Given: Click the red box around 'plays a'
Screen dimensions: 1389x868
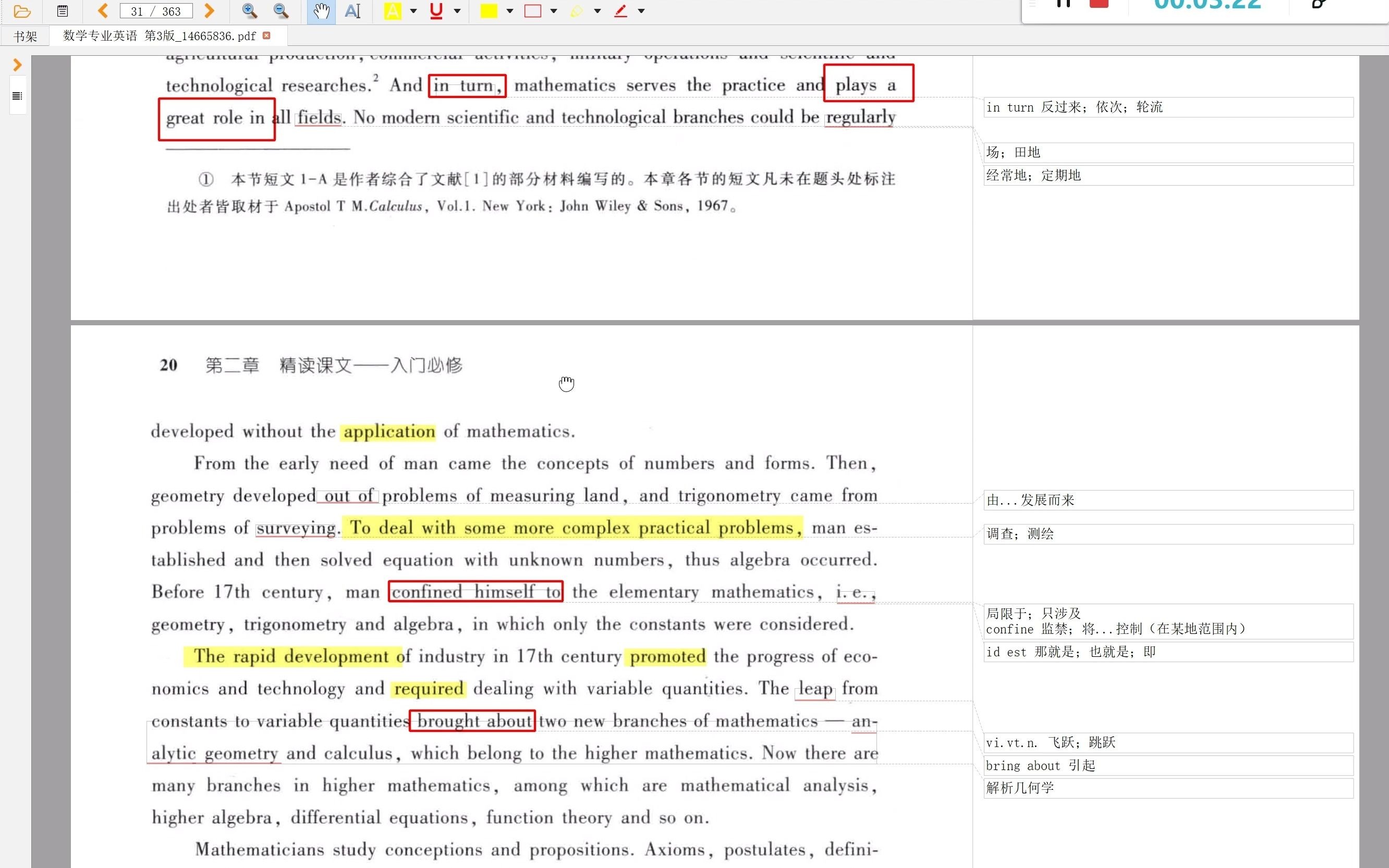Looking at the screenshot, I should (x=869, y=83).
